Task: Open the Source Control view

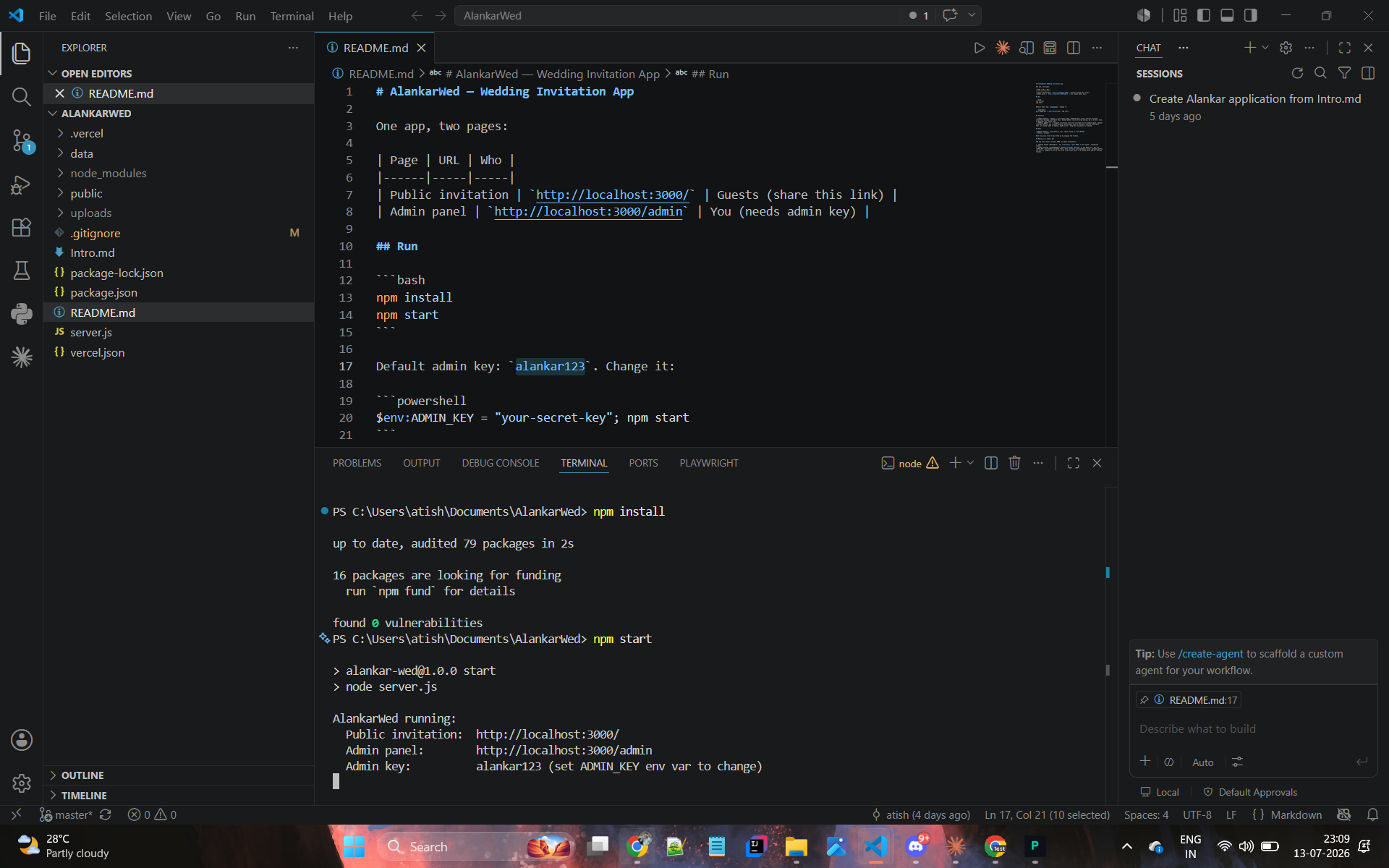Action: tap(21, 140)
